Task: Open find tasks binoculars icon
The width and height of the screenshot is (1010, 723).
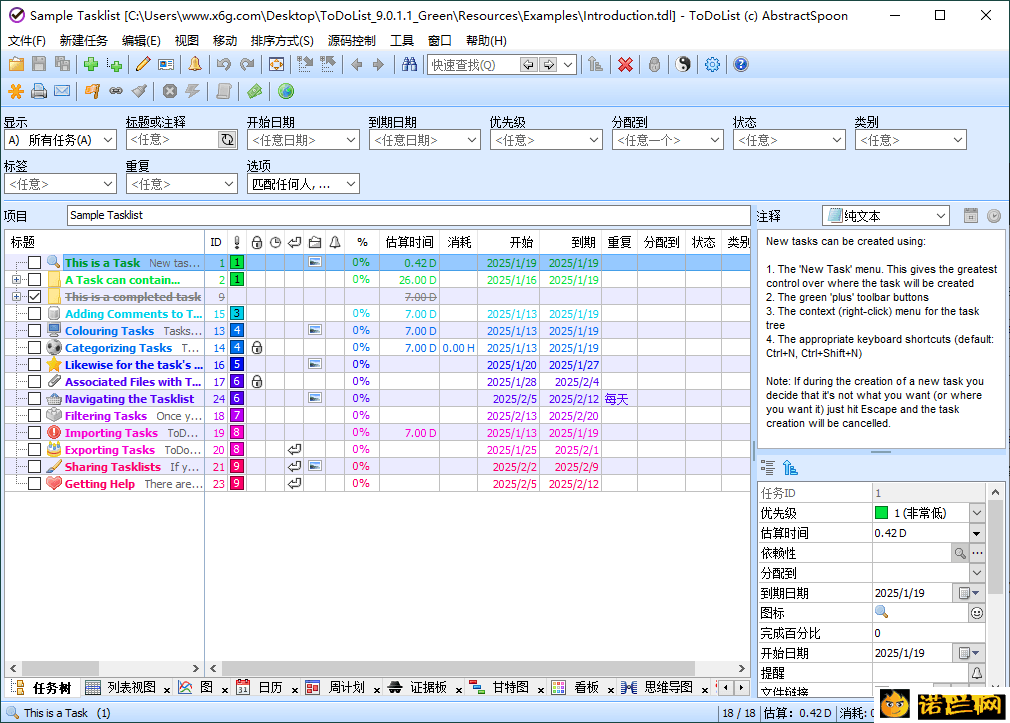Action: coord(409,64)
